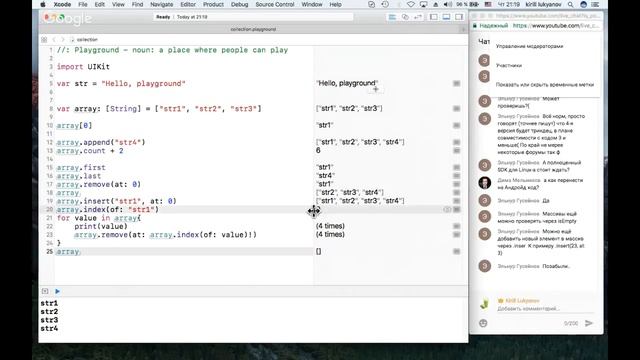Screen dimensions: 640x360
Task: Choose Показать или скрыть временные метки option
Action: (x=544, y=84)
